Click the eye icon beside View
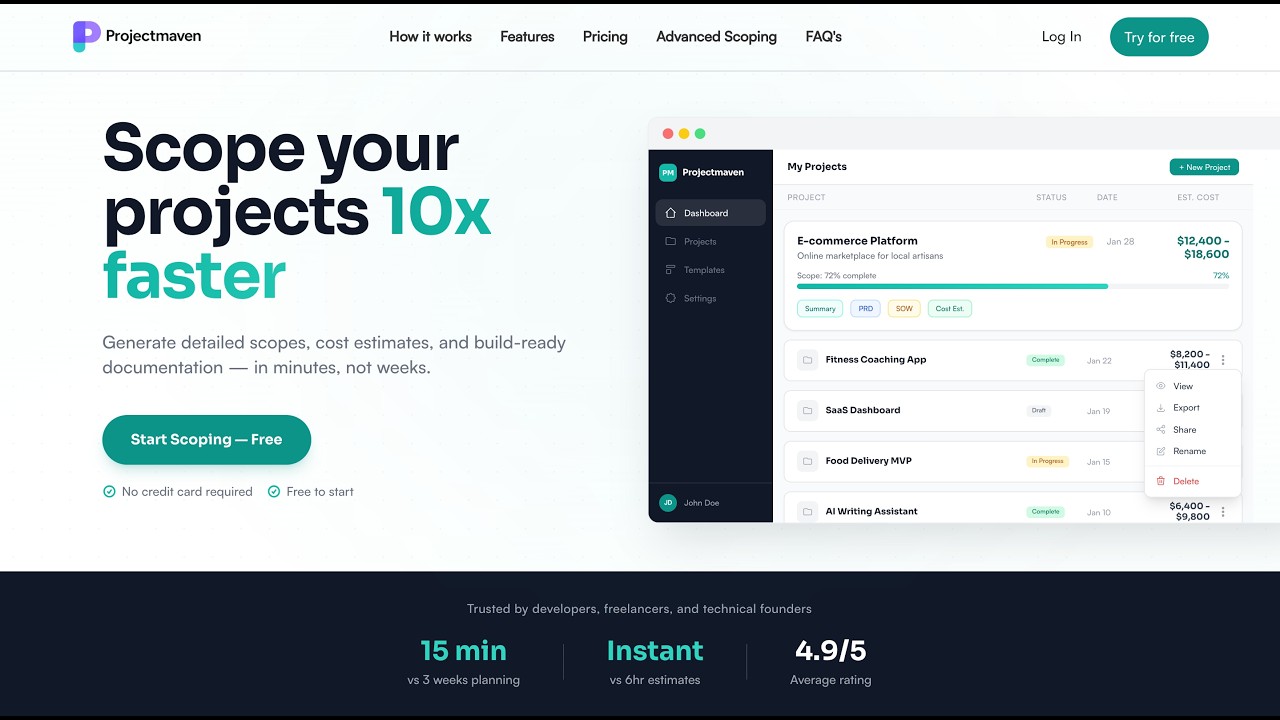1280x720 pixels. 1161,386
